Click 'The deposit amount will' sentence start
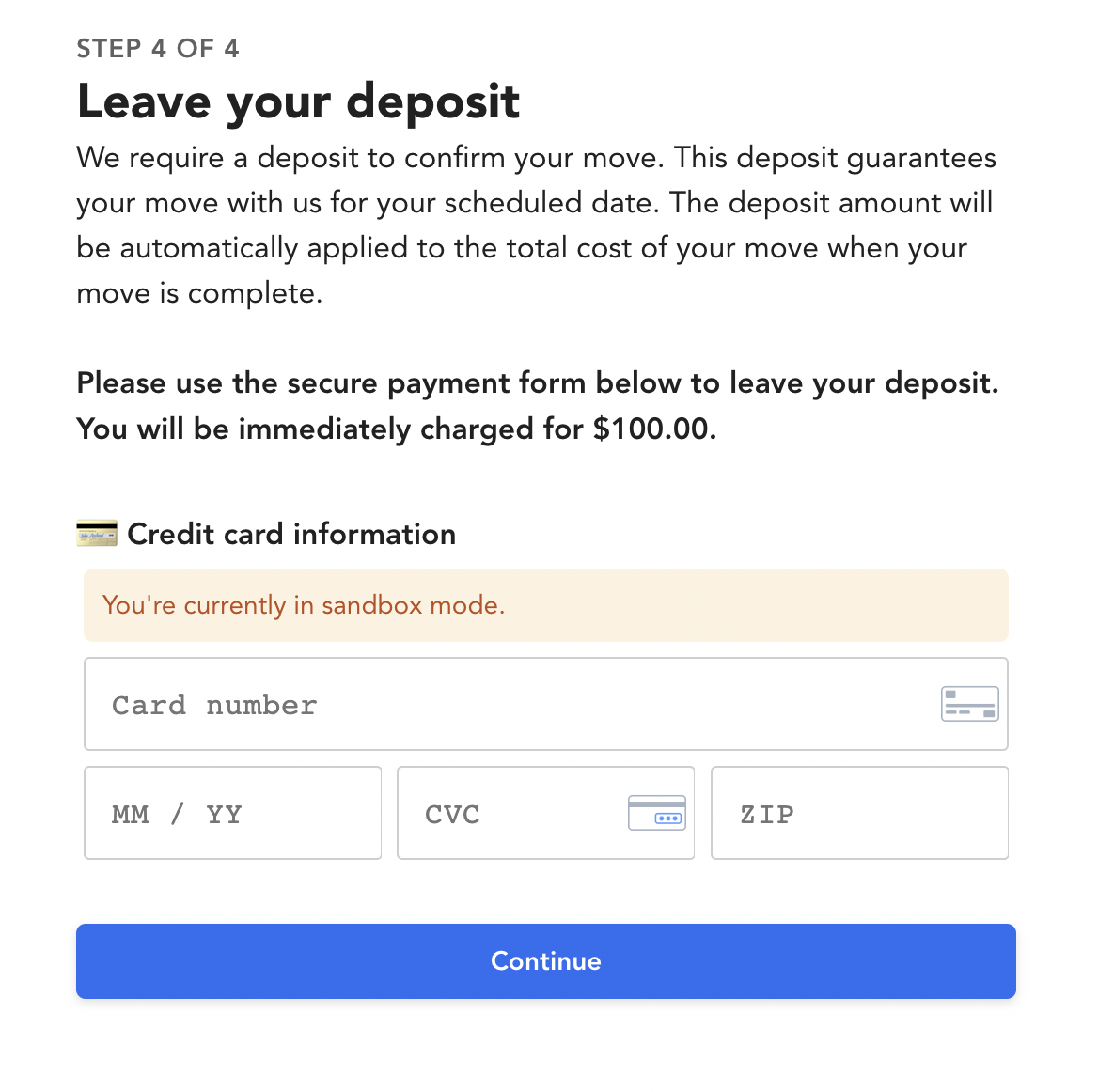Image resolution: width=1098 pixels, height=1092 pixels. click(831, 203)
